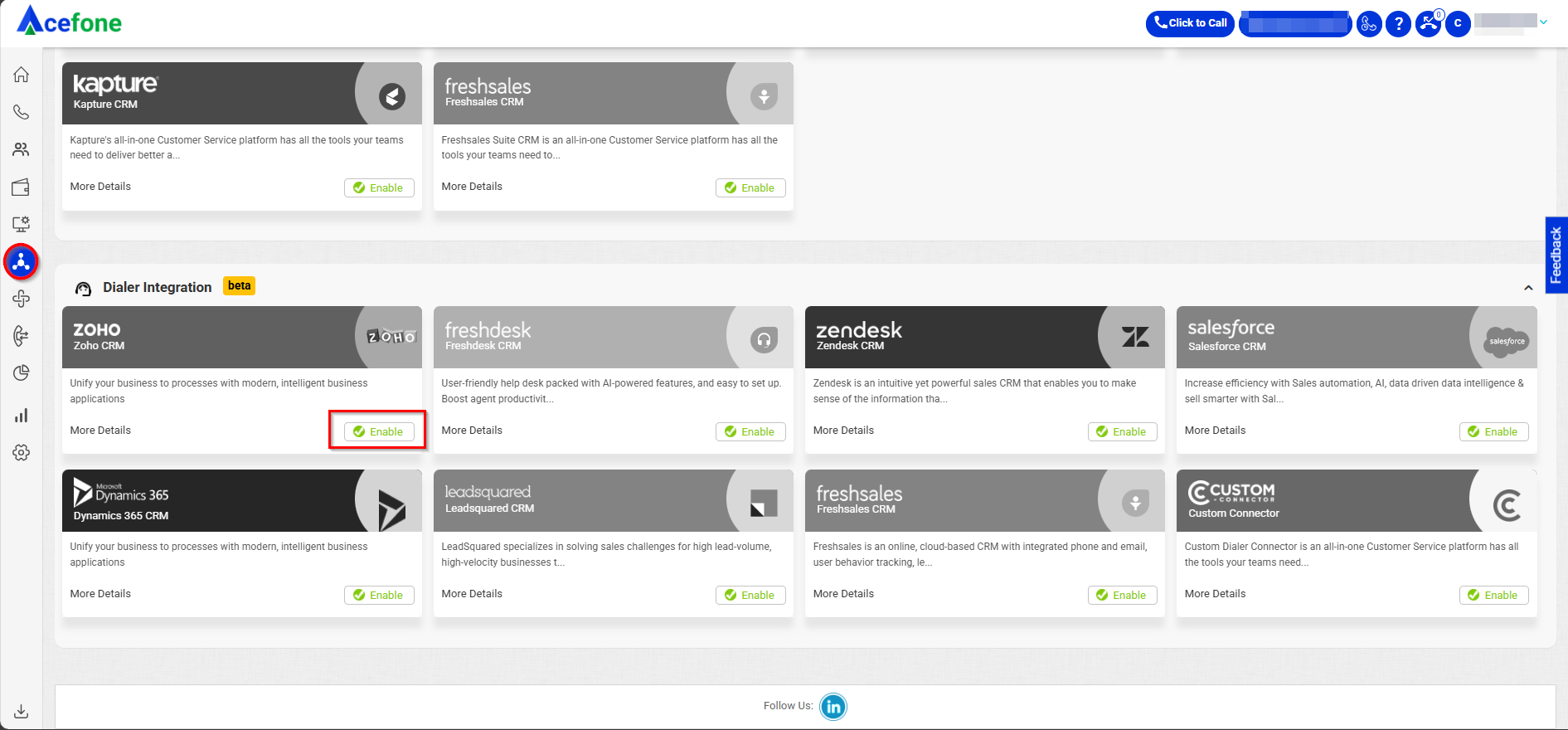Screen dimensions: 1568x730
Task: Open More Details for Freshdesk CRM
Action: coord(472,431)
